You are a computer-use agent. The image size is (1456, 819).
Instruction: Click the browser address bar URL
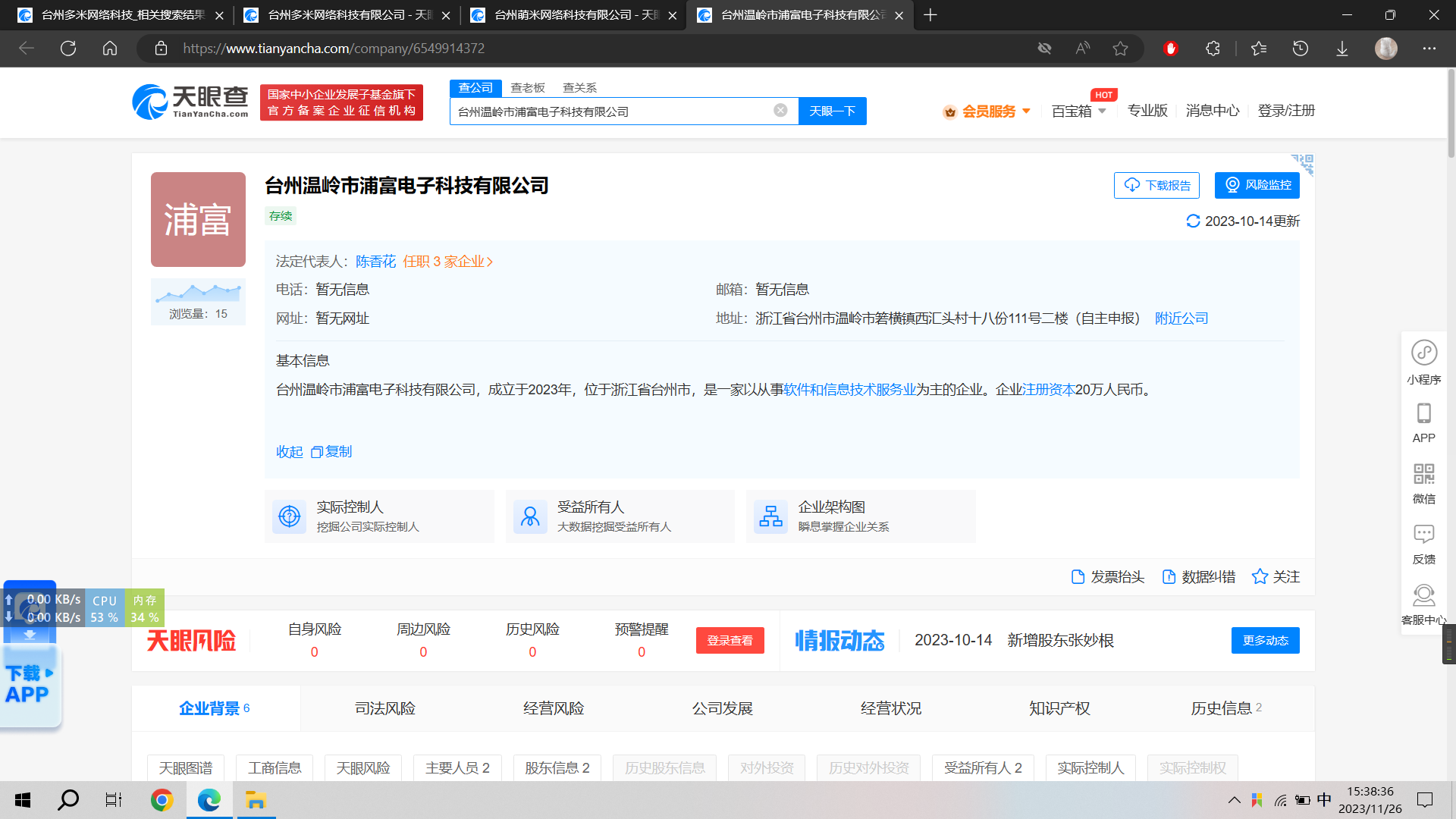(334, 49)
